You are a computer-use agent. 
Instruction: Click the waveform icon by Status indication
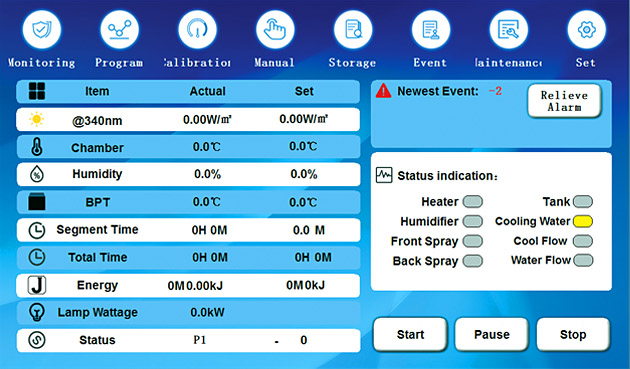pyautogui.click(x=384, y=175)
